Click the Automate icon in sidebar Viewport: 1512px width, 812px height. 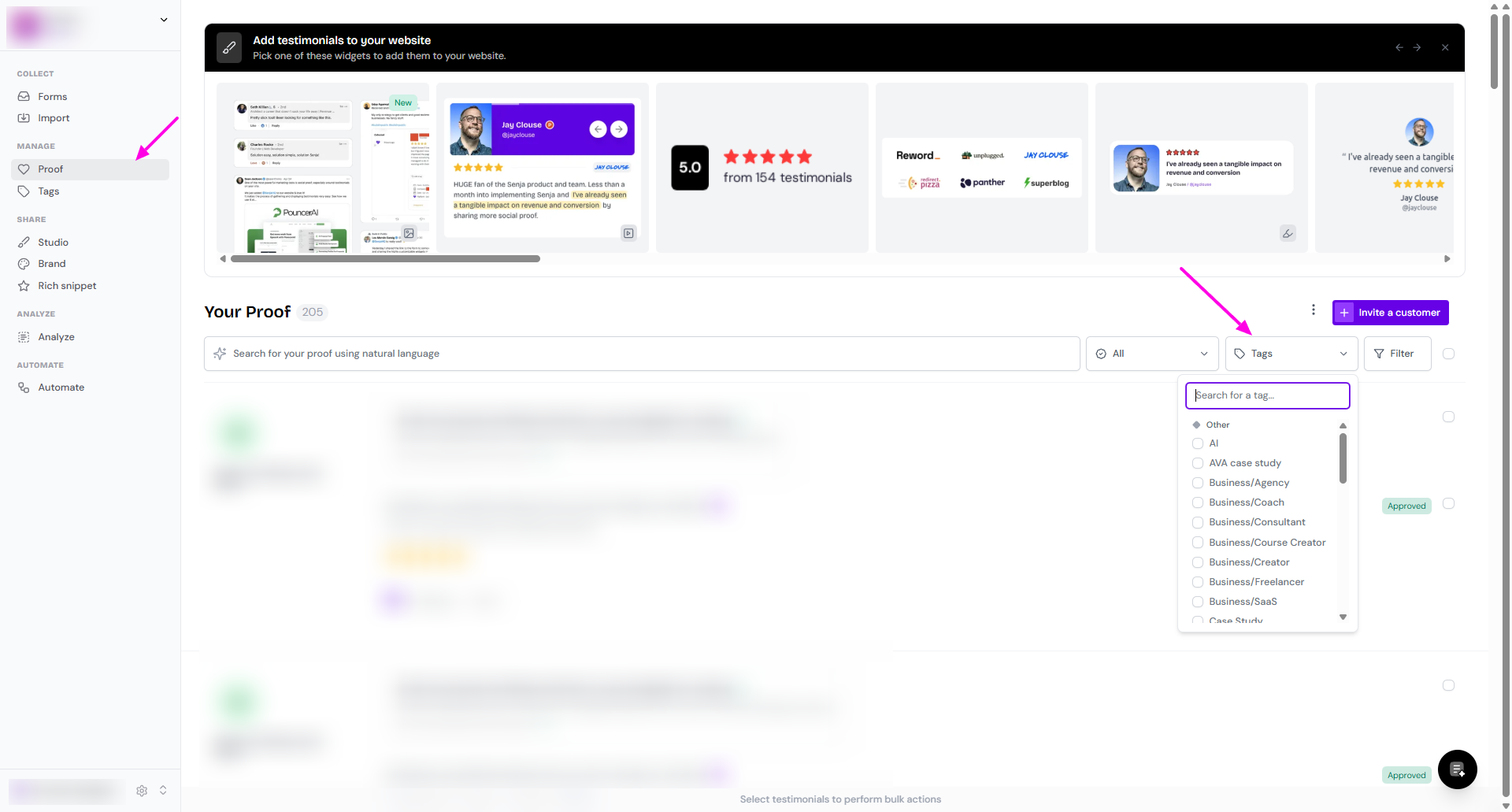coord(24,387)
